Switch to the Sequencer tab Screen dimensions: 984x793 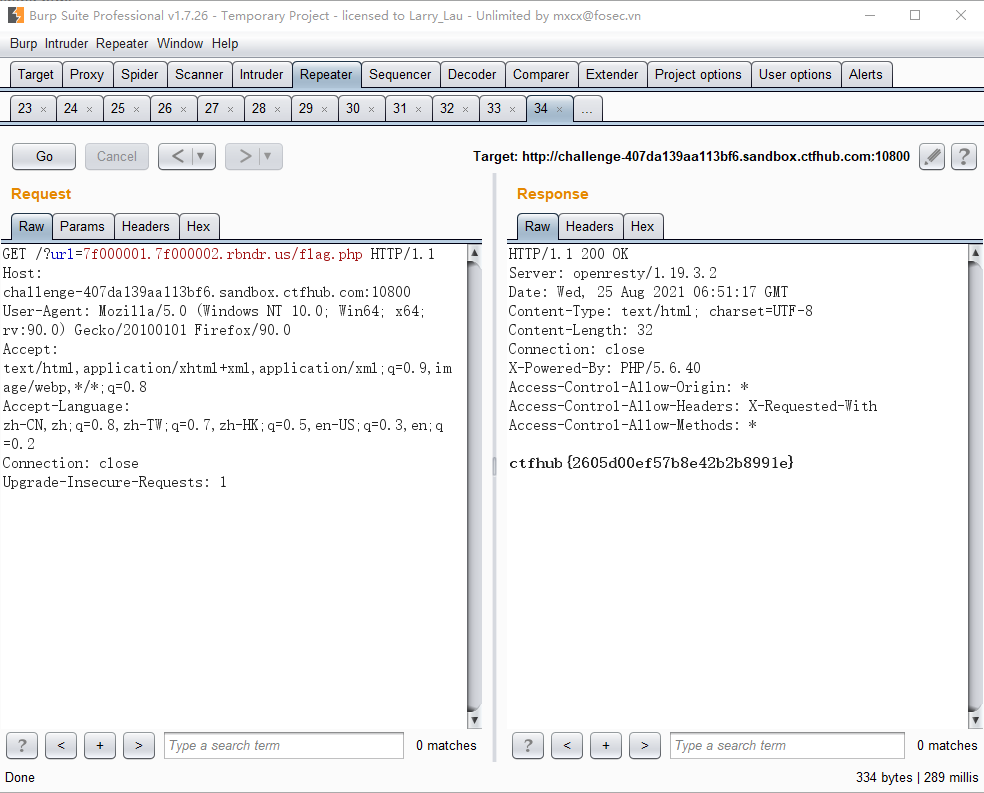[400, 74]
